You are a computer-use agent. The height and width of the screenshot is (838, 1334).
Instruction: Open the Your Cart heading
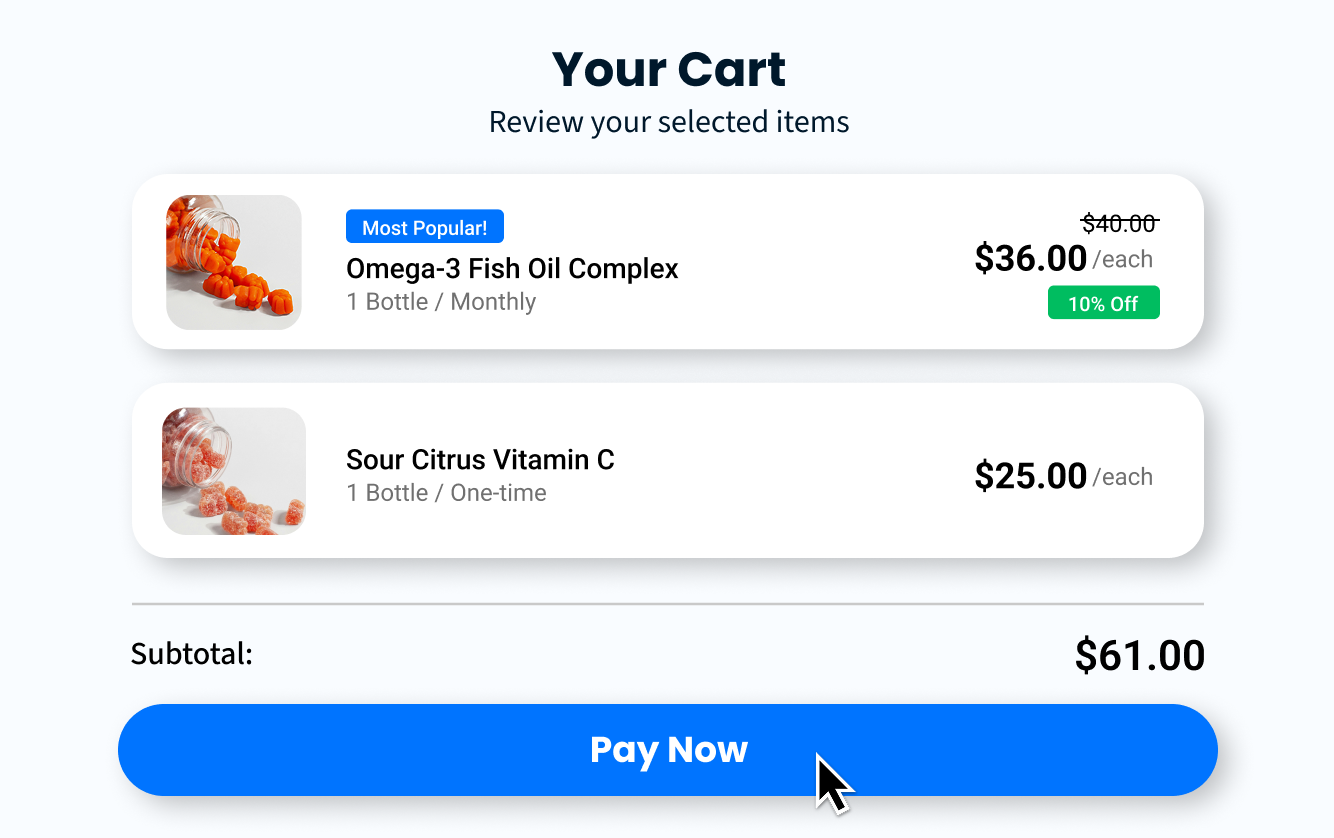point(668,68)
